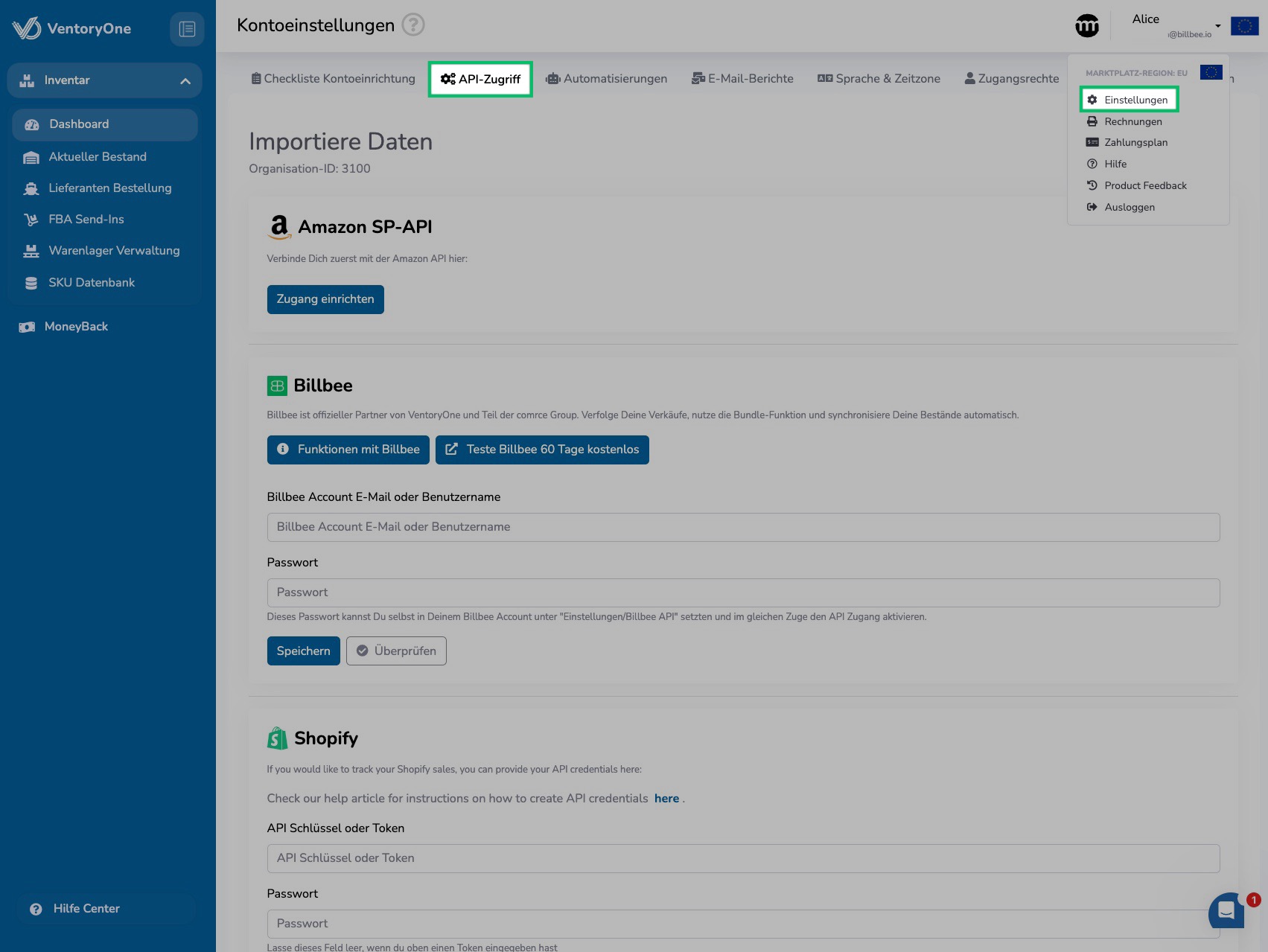Click Organisation-ID: 3100 text
Image resolution: width=1268 pixels, height=952 pixels.
310,169
